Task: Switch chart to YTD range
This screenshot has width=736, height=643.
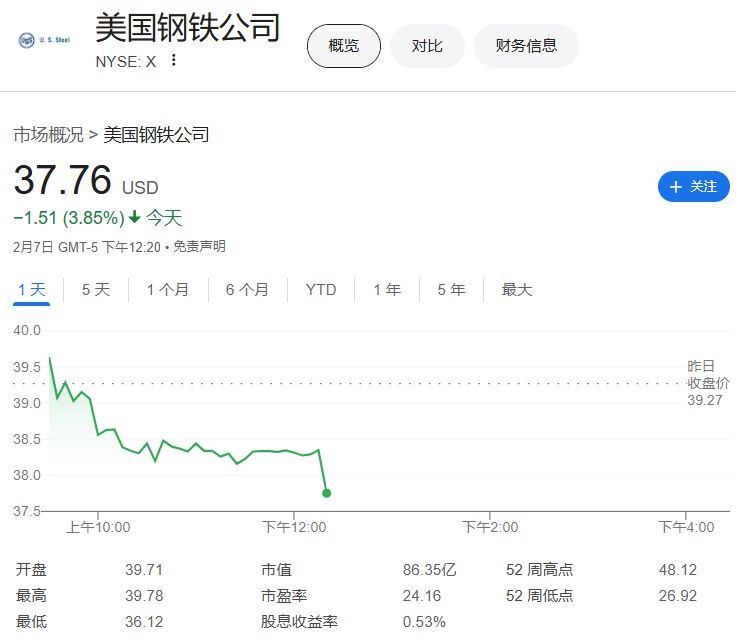Action: 321,290
